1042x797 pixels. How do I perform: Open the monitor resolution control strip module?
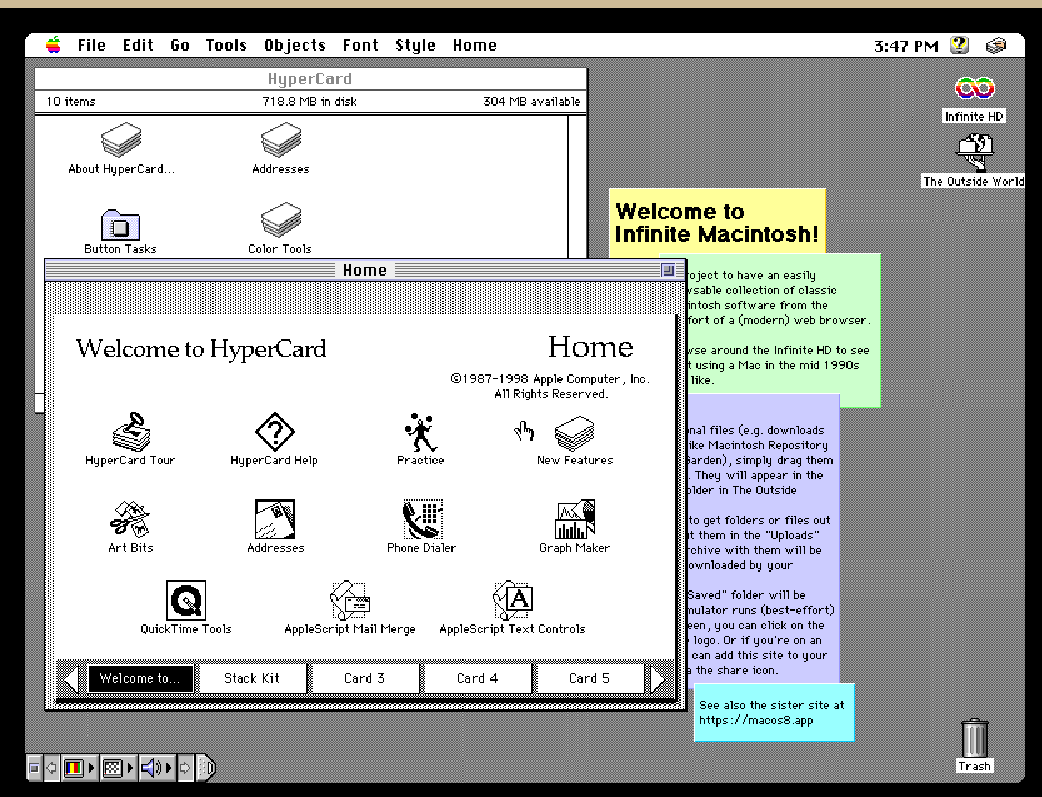(x=118, y=768)
